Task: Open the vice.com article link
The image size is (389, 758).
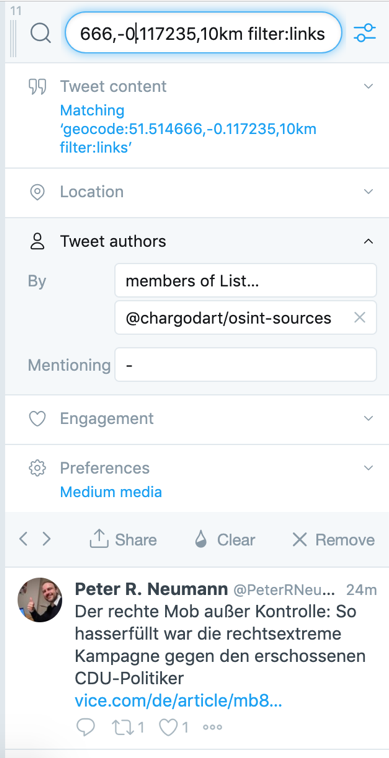Action: [x=178, y=701]
